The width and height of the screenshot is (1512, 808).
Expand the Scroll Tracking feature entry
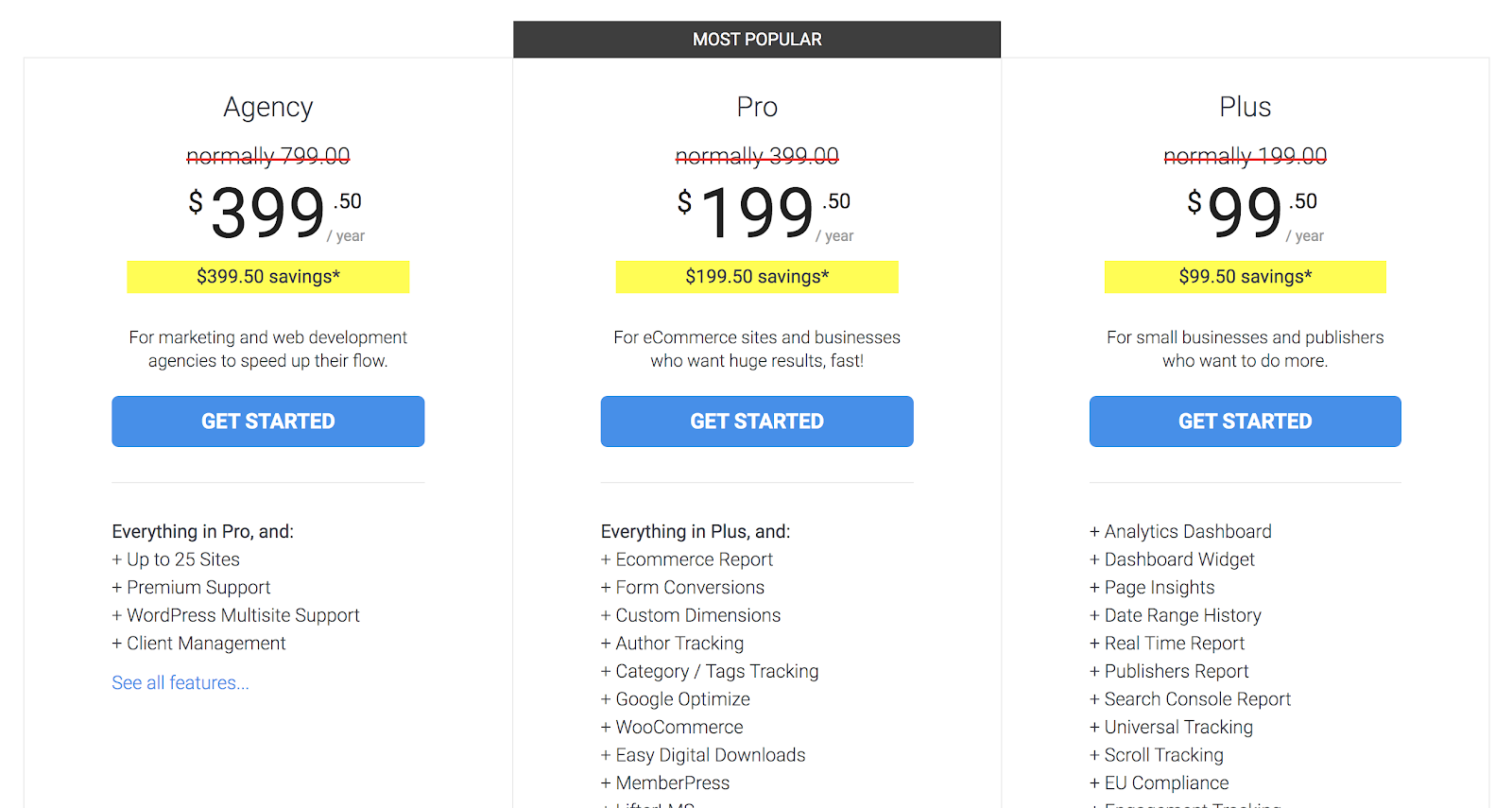coord(1163,754)
